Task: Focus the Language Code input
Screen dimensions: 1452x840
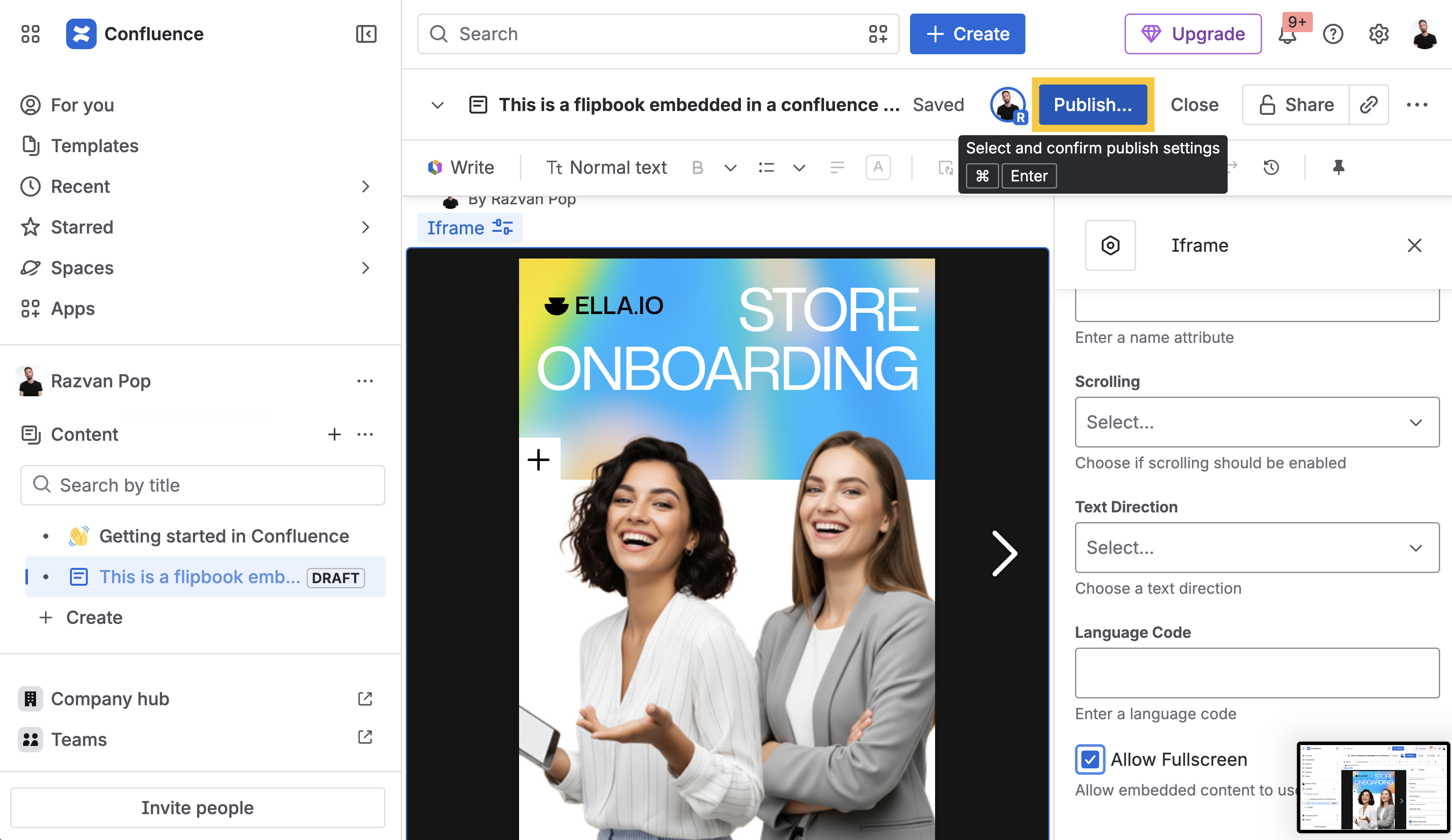Action: 1257,673
